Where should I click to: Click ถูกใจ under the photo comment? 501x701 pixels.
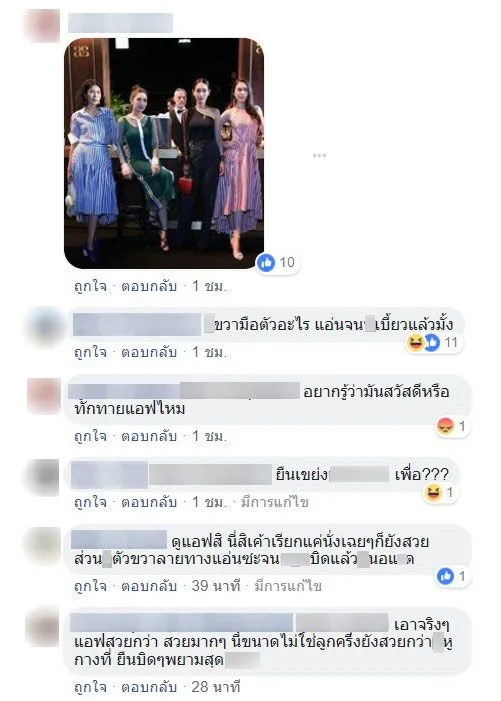90,286
